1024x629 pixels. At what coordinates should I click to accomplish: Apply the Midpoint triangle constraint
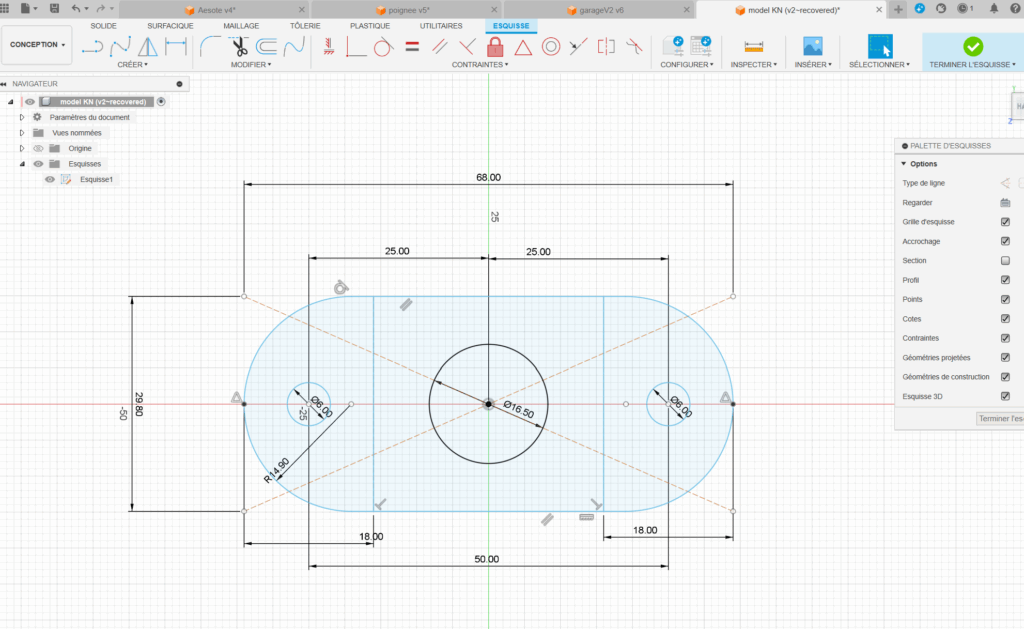click(523, 47)
